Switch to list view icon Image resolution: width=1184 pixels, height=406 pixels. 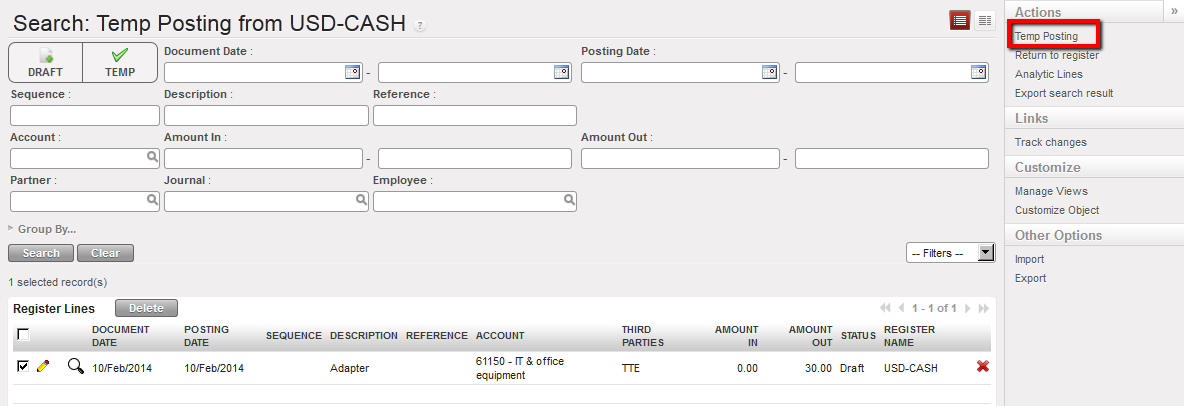point(959,20)
